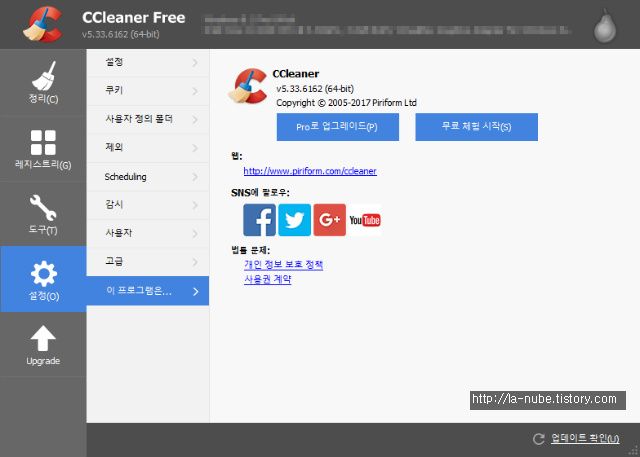
Task: Click the chevron next to 설정
Action: tap(196, 63)
